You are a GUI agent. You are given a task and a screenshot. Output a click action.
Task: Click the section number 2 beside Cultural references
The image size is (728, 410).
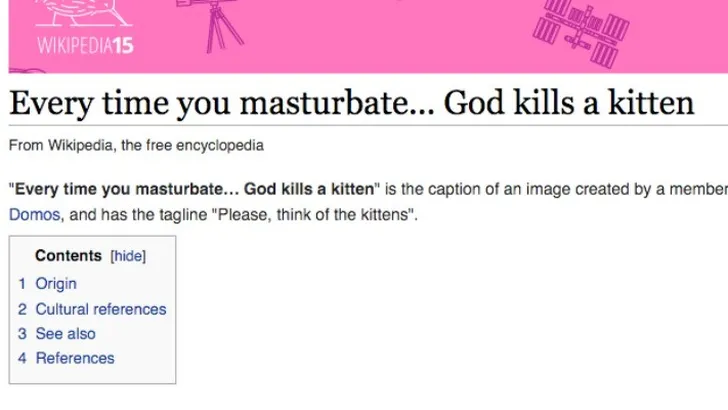point(22,309)
